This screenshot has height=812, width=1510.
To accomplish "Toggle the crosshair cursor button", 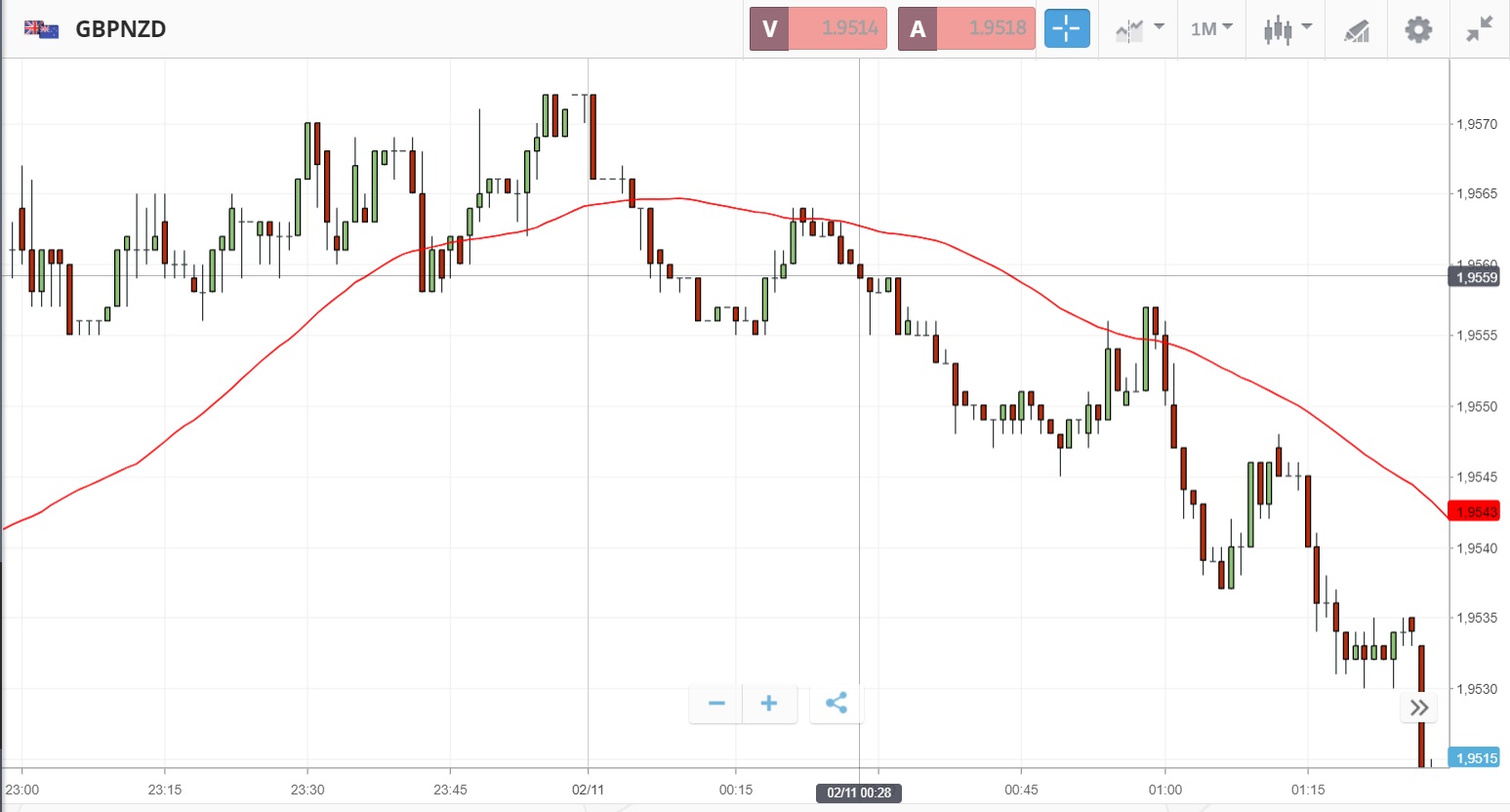I will click(x=1066, y=28).
